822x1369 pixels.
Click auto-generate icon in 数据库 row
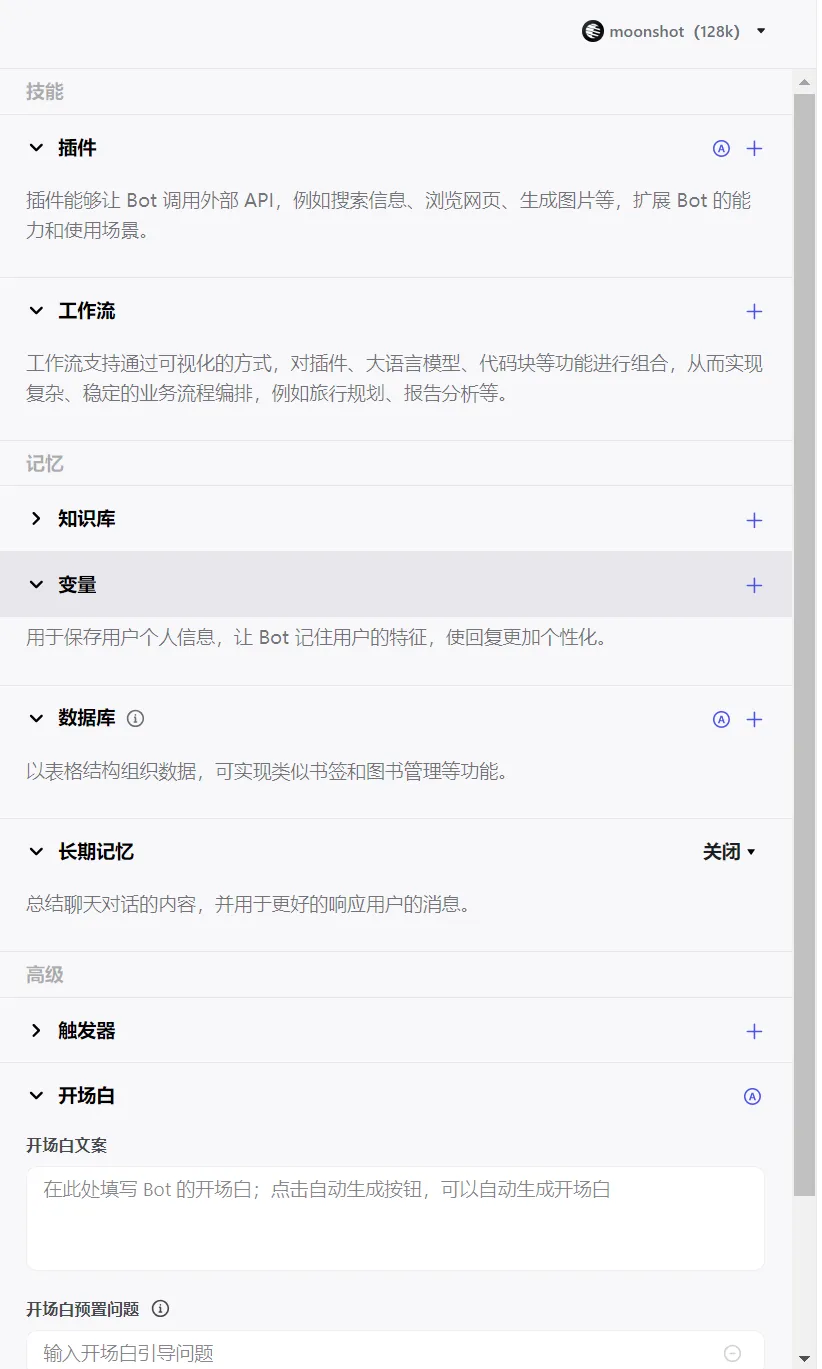point(721,719)
